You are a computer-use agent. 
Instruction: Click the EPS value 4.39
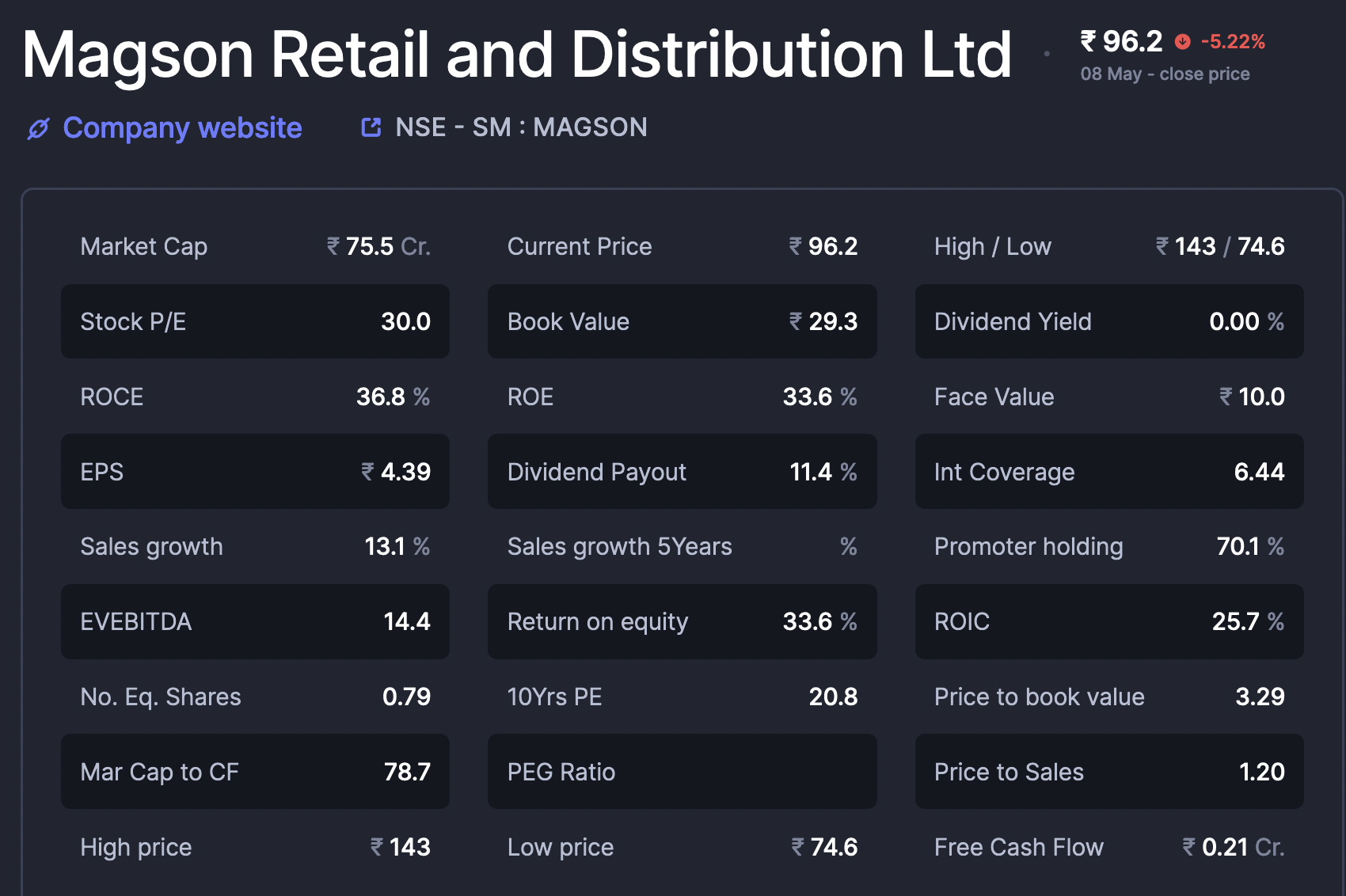(396, 472)
